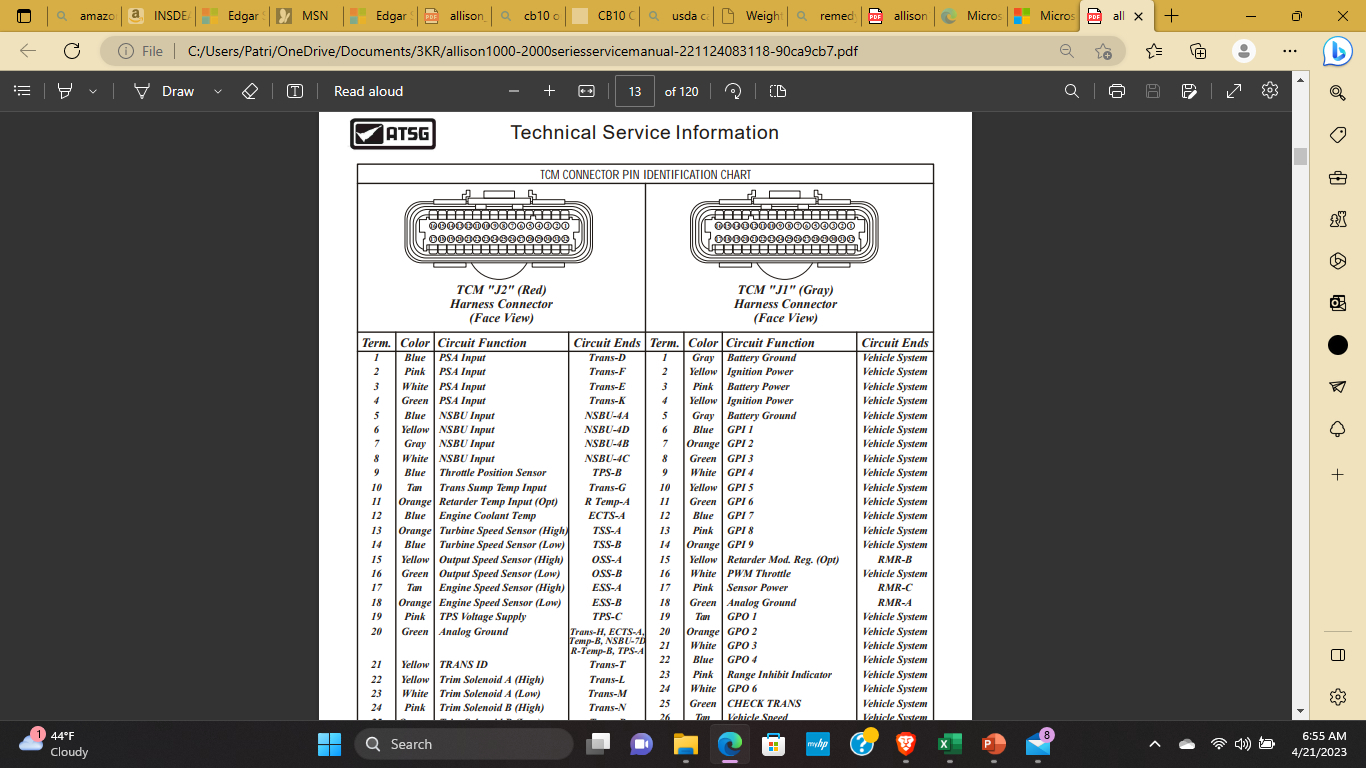Viewport: 1366px width, 768px height.
Task: Select the PDF highlight tool
Action: 66,91
